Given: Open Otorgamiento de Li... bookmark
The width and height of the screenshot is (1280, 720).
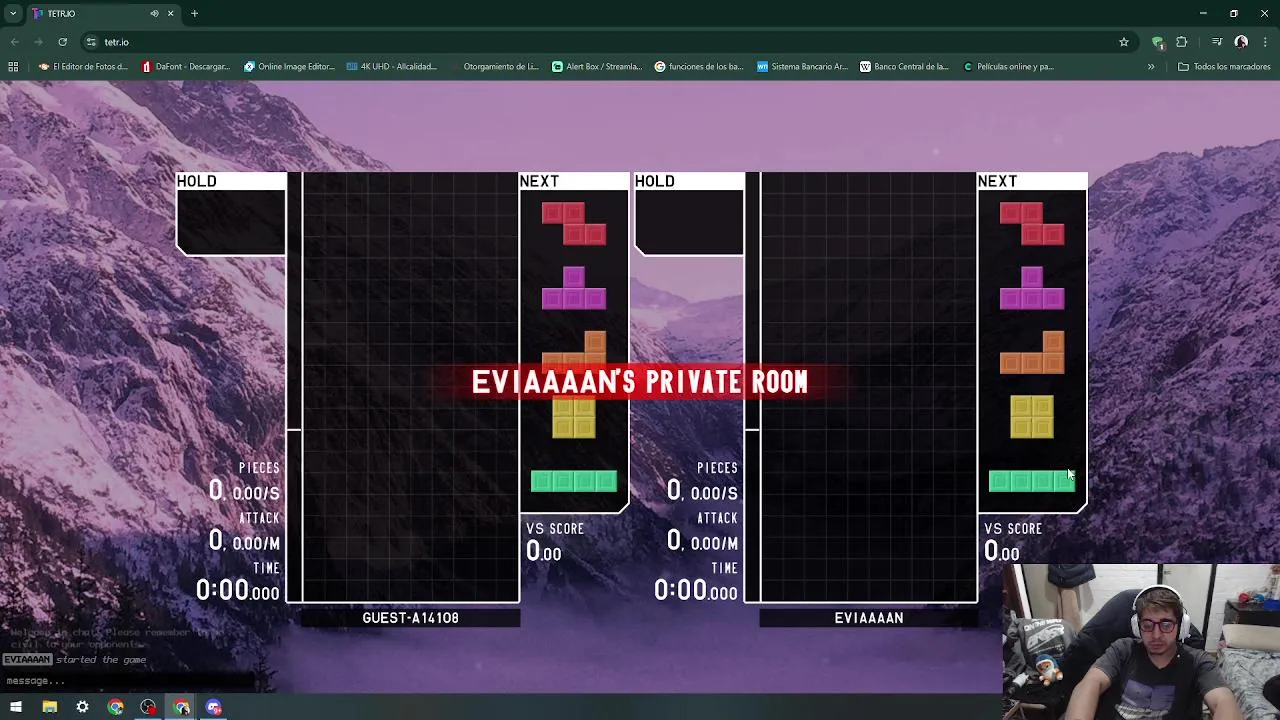Looking at the screenshot, I should 494,67.
